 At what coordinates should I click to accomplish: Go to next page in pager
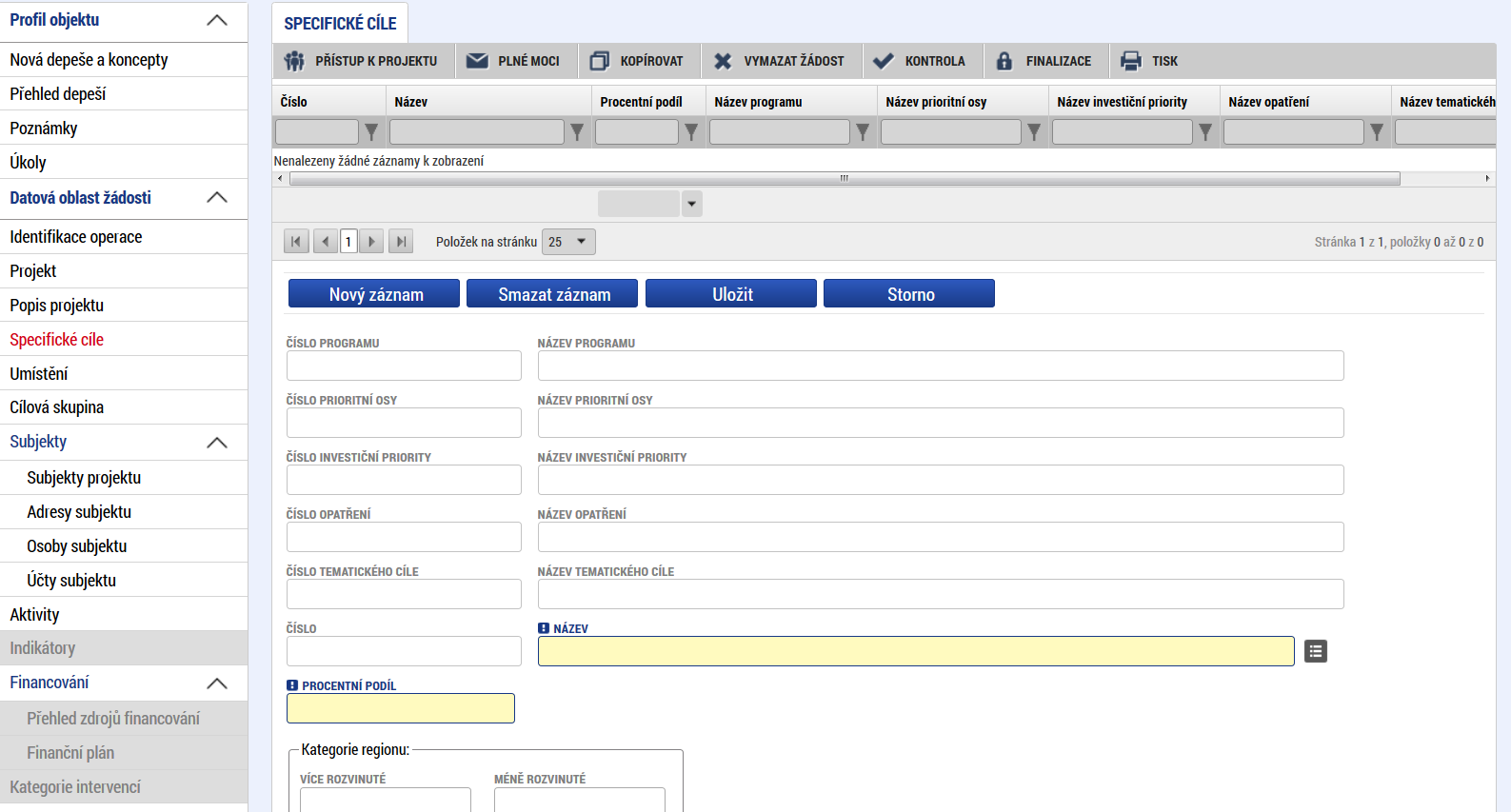pos(372,242)
